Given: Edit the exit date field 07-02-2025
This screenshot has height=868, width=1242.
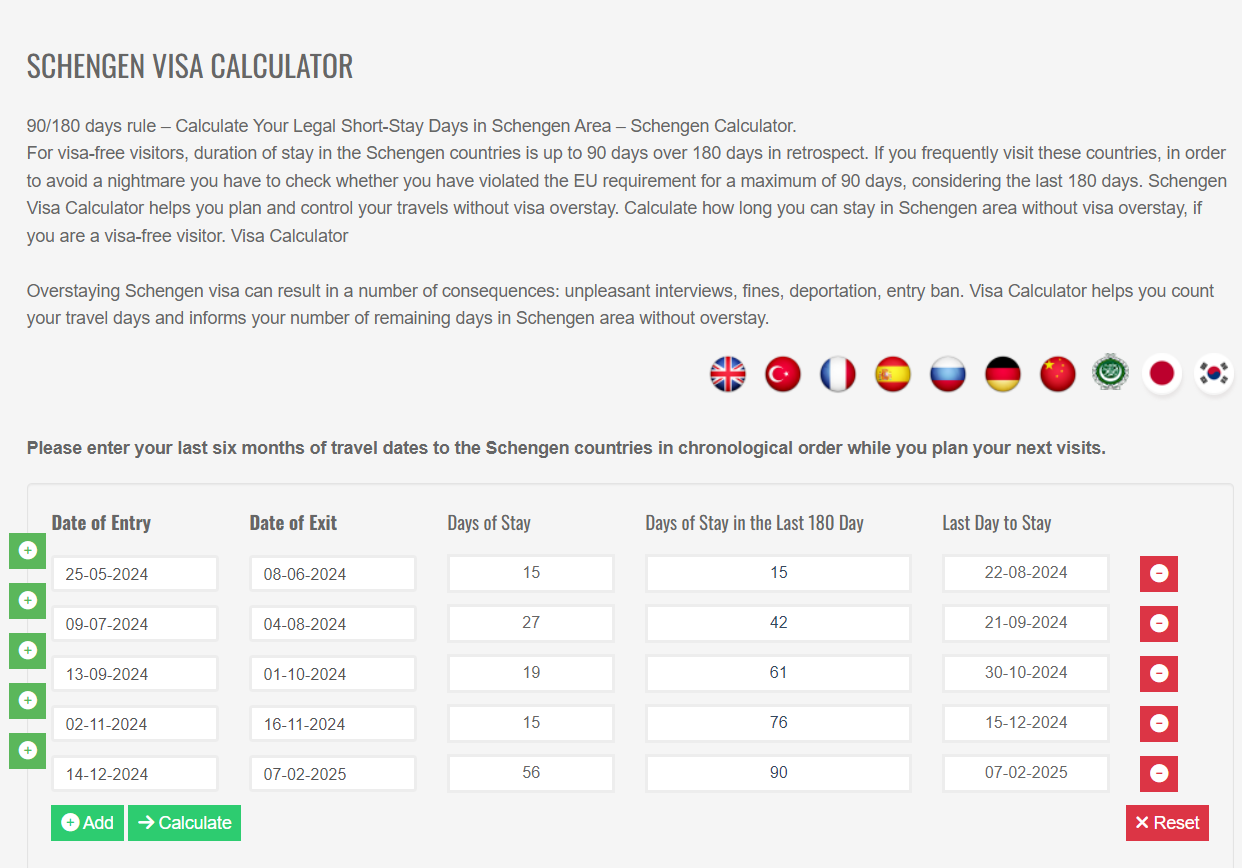Looking at the screenshot, I should click(x=333, y=774).
